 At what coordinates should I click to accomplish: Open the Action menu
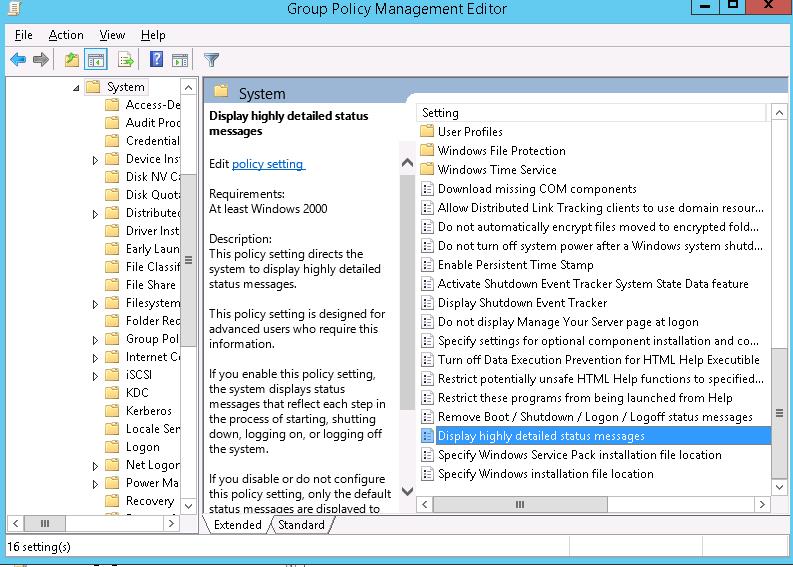tap(66, 35)
